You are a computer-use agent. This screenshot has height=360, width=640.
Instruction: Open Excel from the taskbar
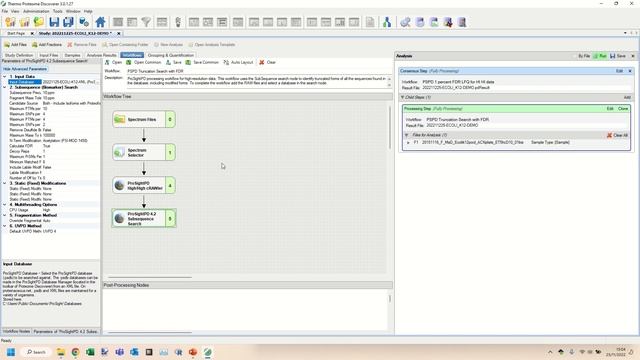[90, 352]
